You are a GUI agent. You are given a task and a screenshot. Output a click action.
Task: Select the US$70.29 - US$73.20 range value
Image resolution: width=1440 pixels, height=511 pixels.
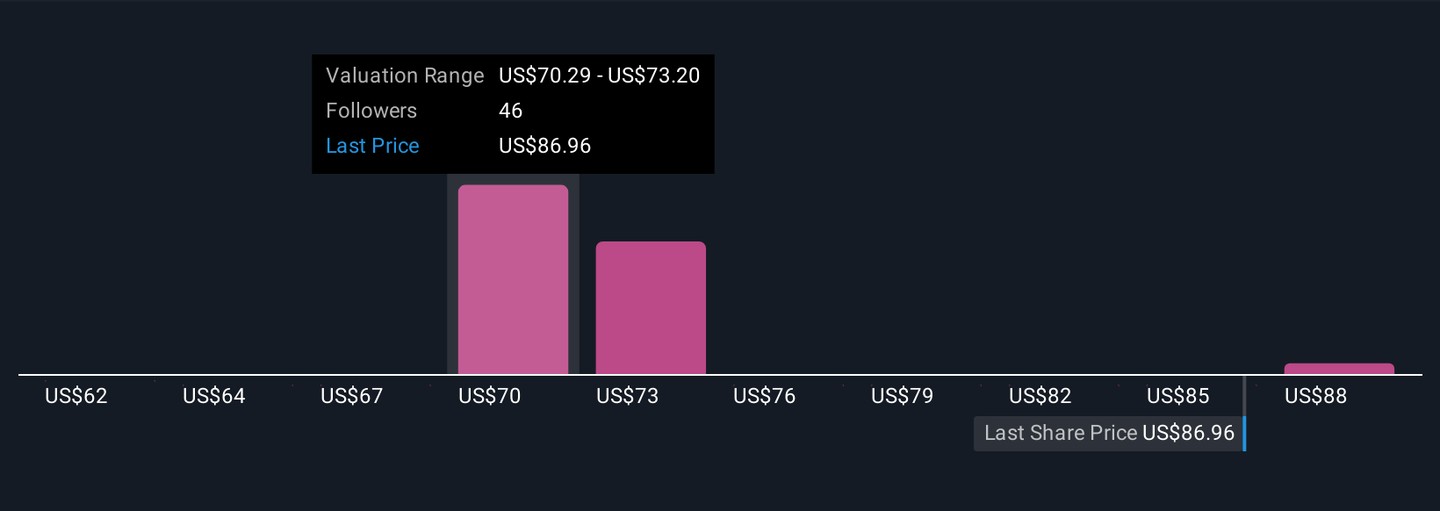(599, 76)
